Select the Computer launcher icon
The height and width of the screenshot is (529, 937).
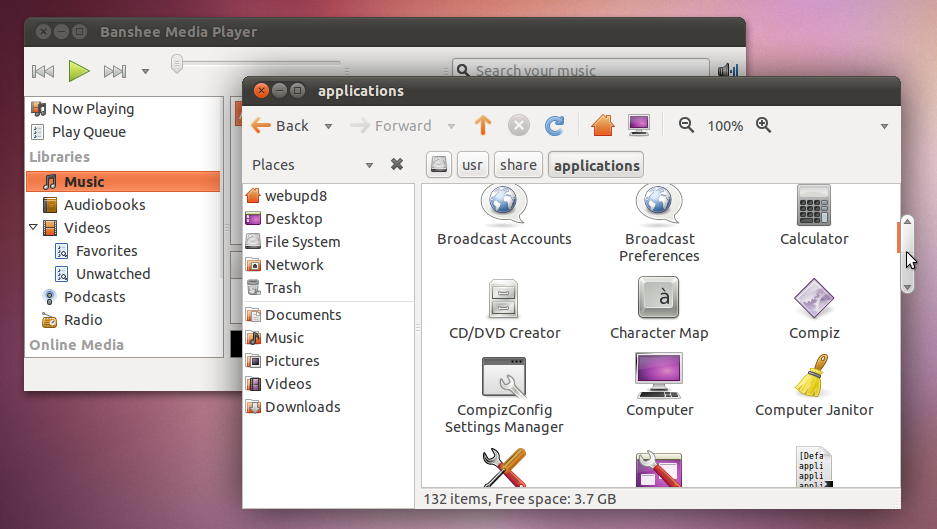tap(659, 376)
